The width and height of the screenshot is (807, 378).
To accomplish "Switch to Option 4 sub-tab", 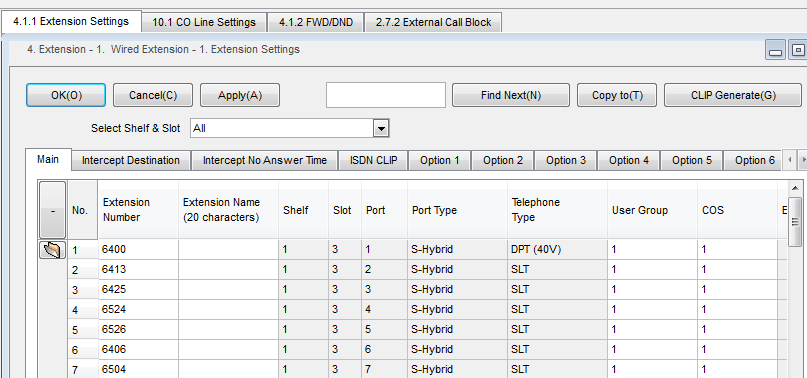I will click(x=629, y=160).
